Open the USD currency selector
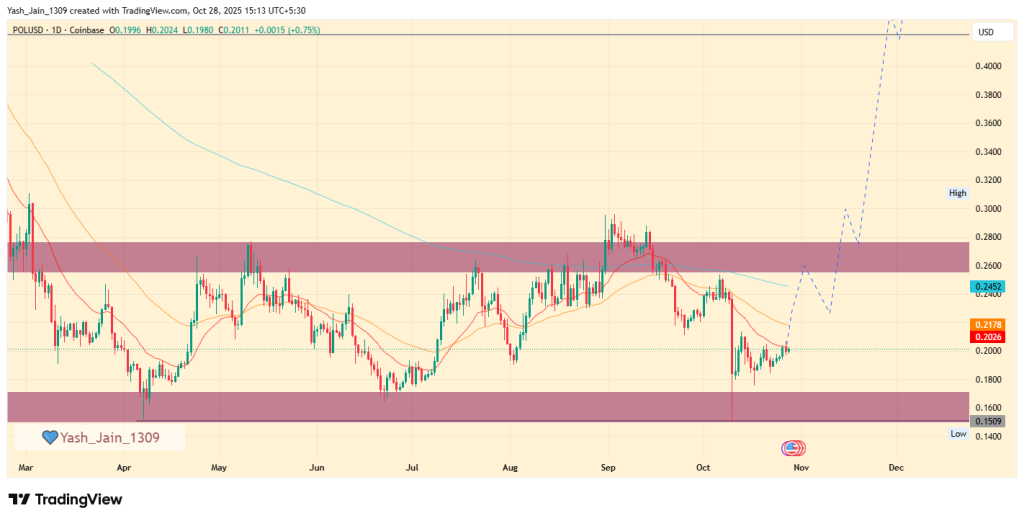Screen dimensions: 1024x521 coord(985,32)
